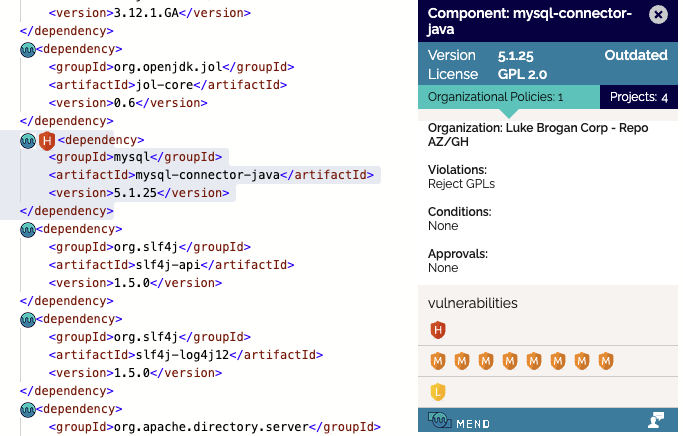683x436 pixels.
Task: Click the red high-severity shield under vulnerabilities
Action: [x=437, y=330]
